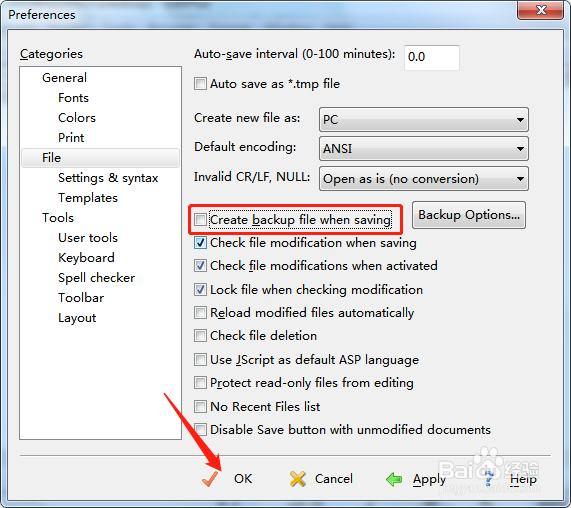Open the Colors category
The height and width of the screenshot is (508, 571).
coord(77,118)
